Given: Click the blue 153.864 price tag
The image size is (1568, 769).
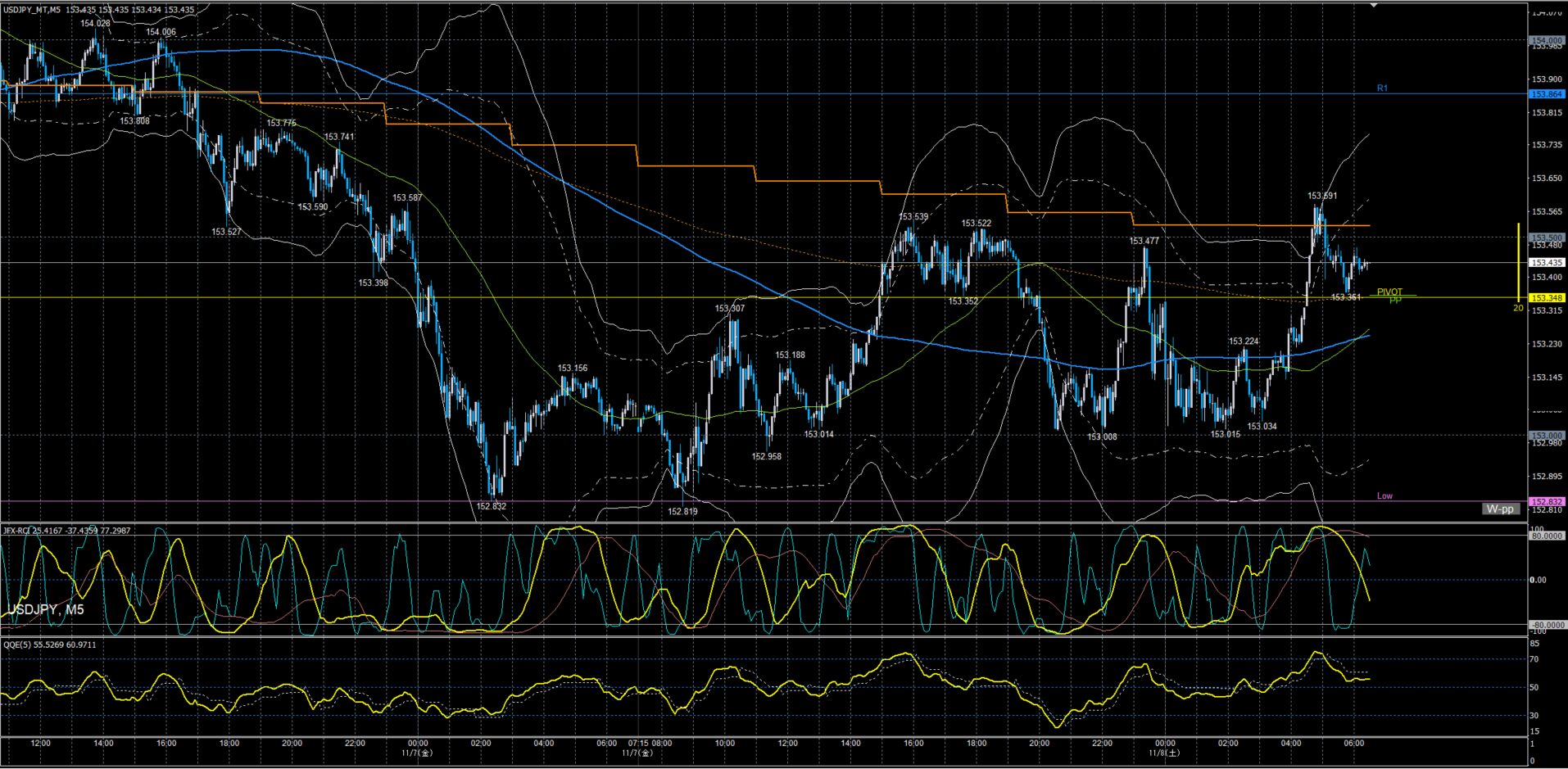Looking at the screenshot, I should [x=1547, y=94].
